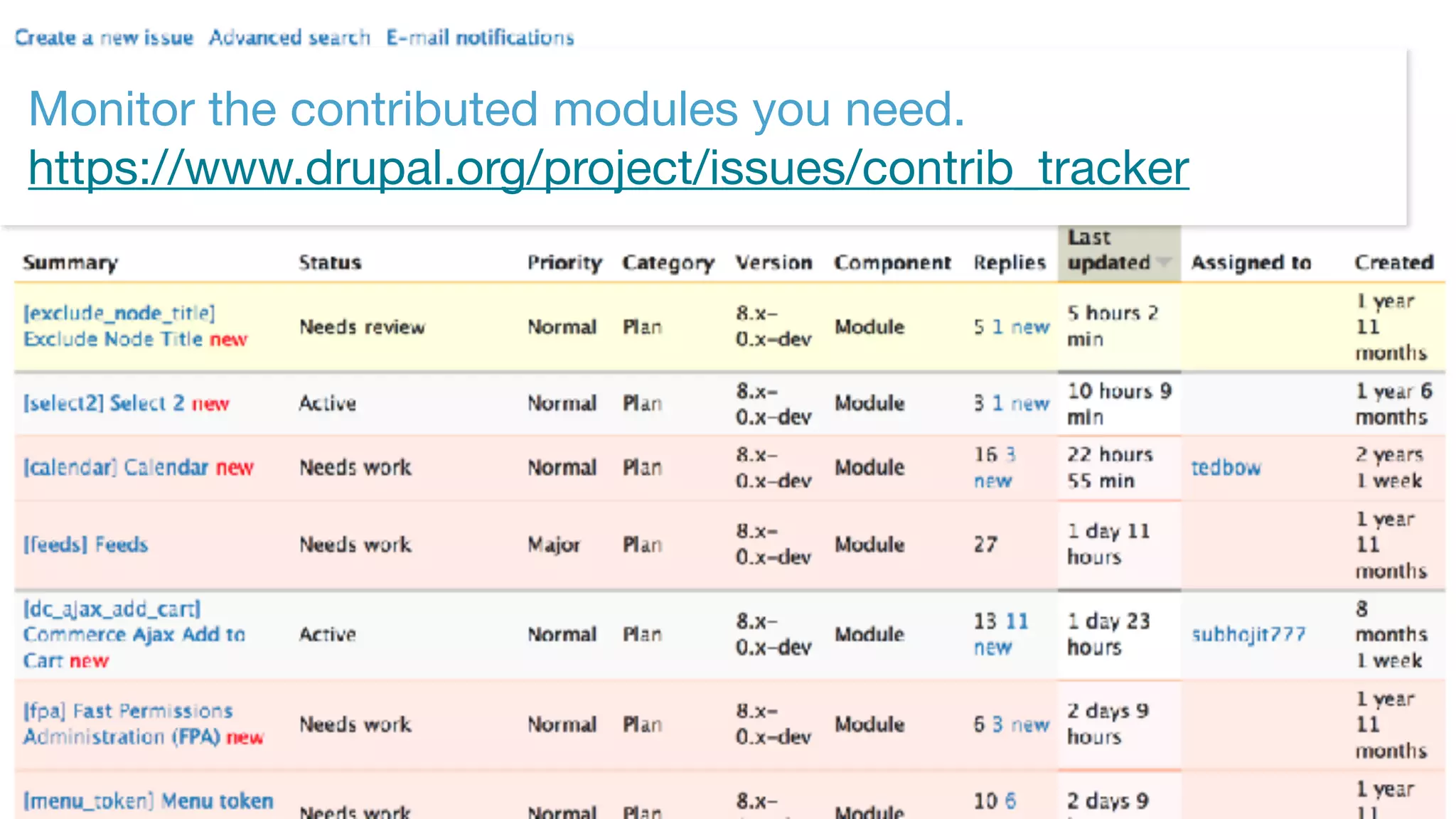Sort by the Category column header
The image size is (1456, 819).
(668, 263)
